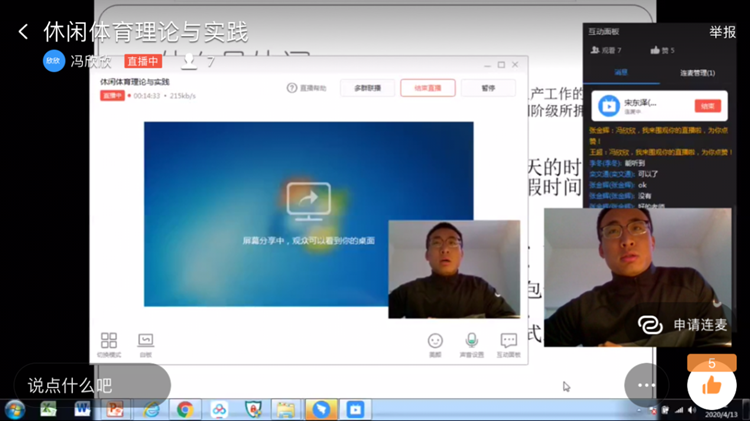End the mic-link with 宋东泽
Screen dimensions: 750x421
pos(707,105)
